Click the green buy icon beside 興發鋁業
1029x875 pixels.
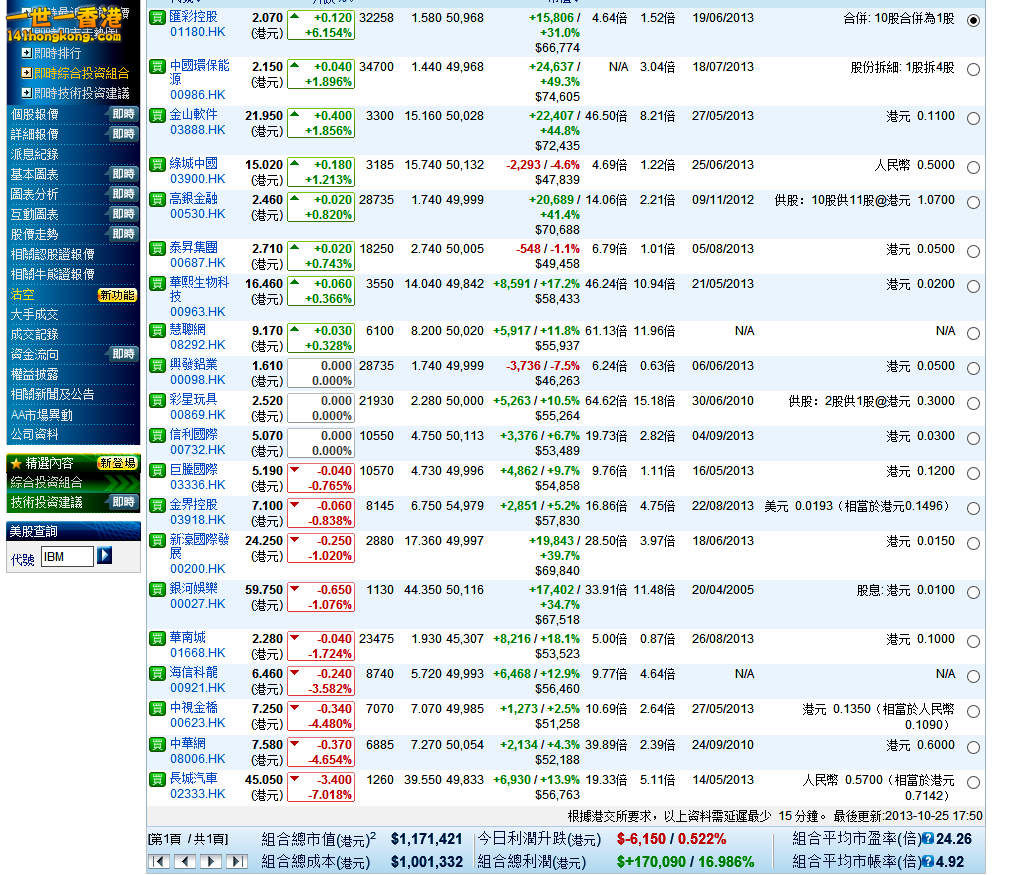(157, 366)
